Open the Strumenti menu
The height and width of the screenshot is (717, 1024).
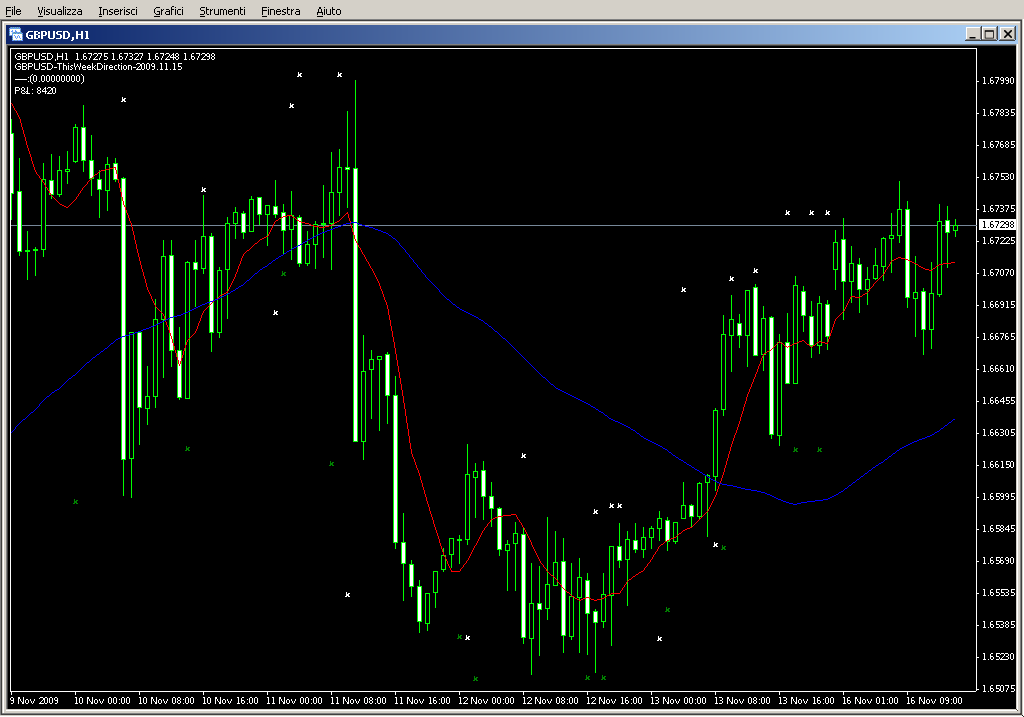223,11
